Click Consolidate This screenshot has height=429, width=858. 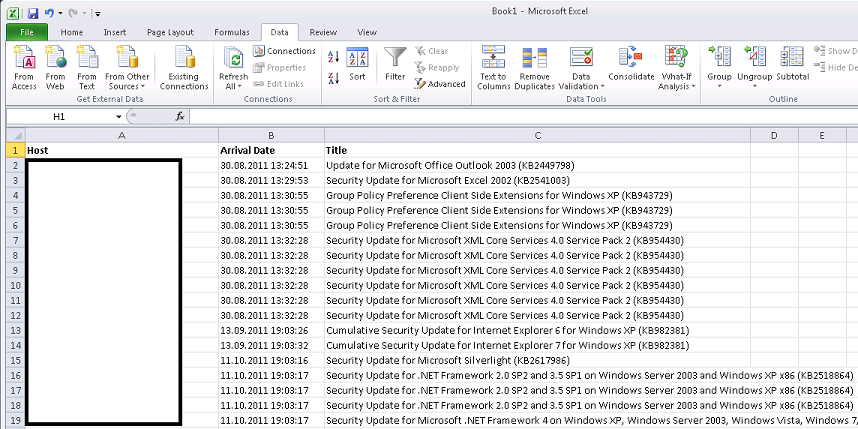click(x=631, y=65)
